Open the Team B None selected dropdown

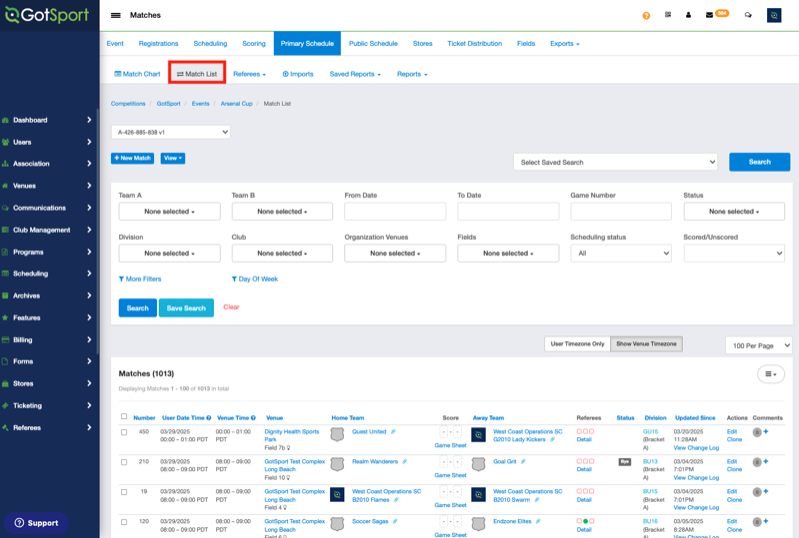[282, 211]
